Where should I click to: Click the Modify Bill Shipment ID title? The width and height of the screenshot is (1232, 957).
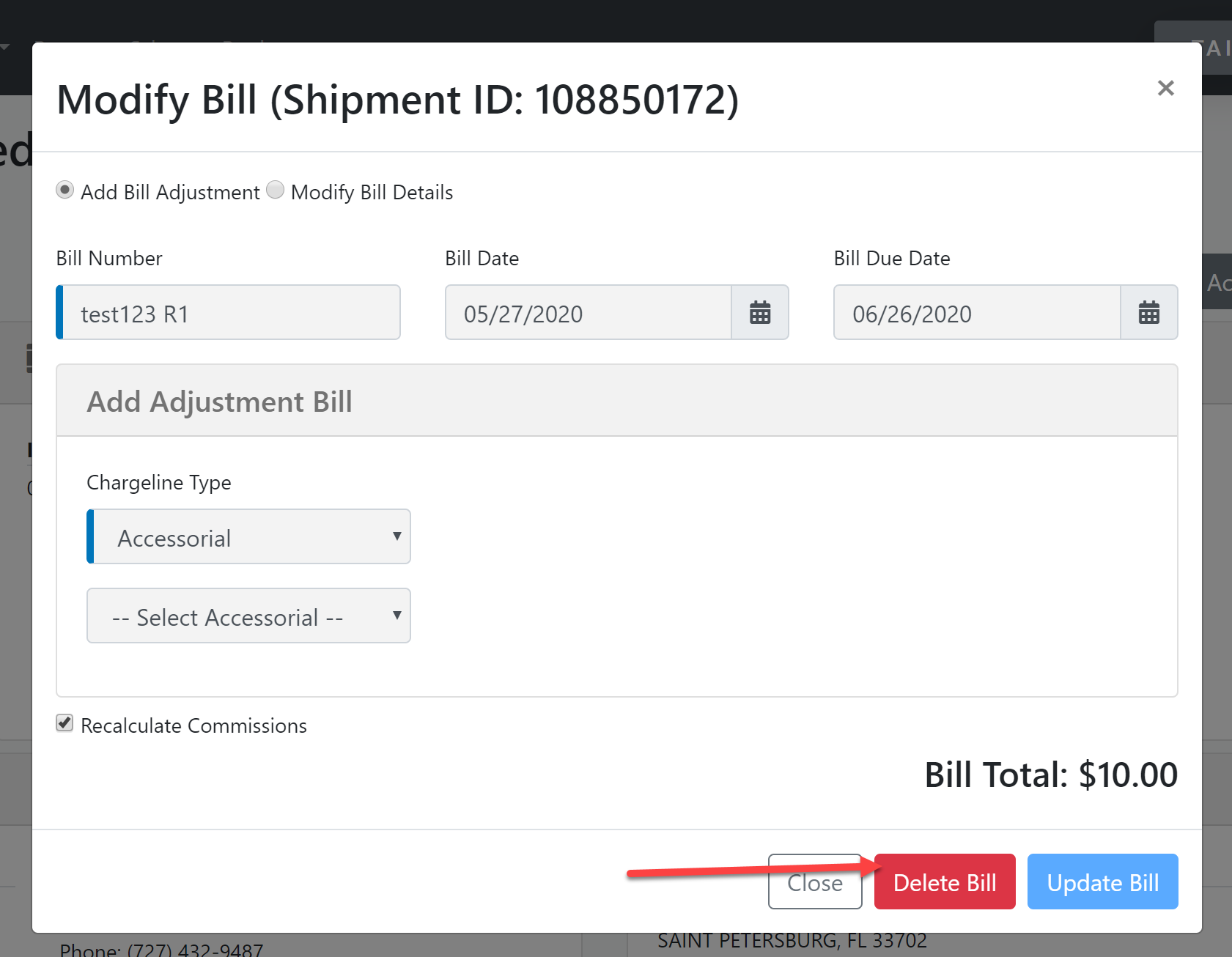pos(398,100)
